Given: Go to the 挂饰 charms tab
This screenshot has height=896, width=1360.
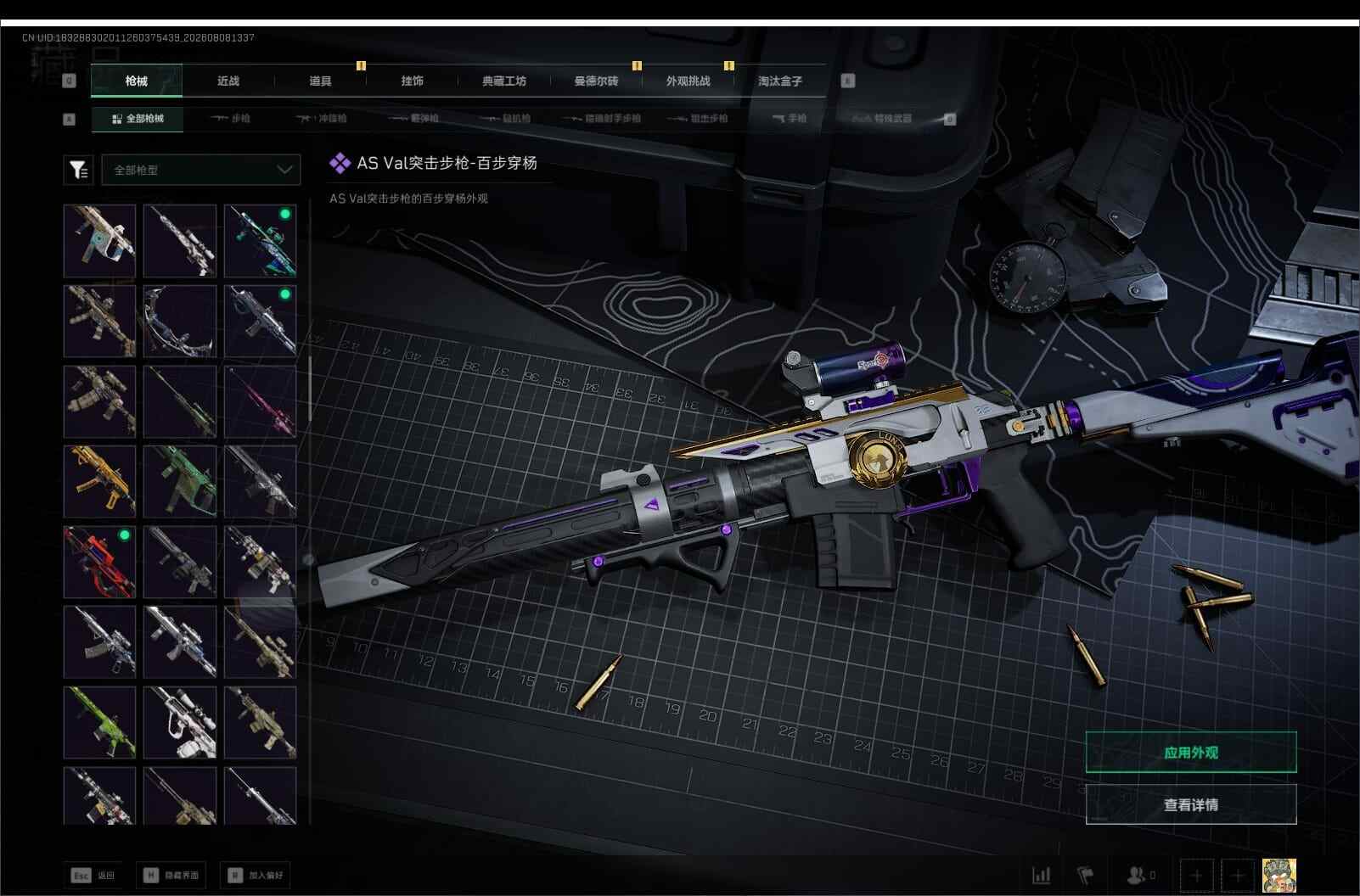Looking at the screenshot, I should (413, 81).
